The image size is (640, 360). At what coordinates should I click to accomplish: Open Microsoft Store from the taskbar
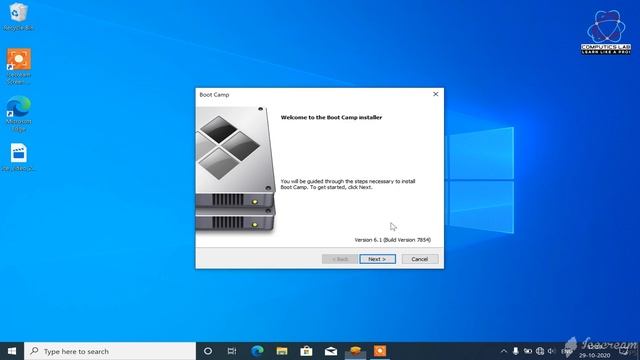click(x=306, y=351)
